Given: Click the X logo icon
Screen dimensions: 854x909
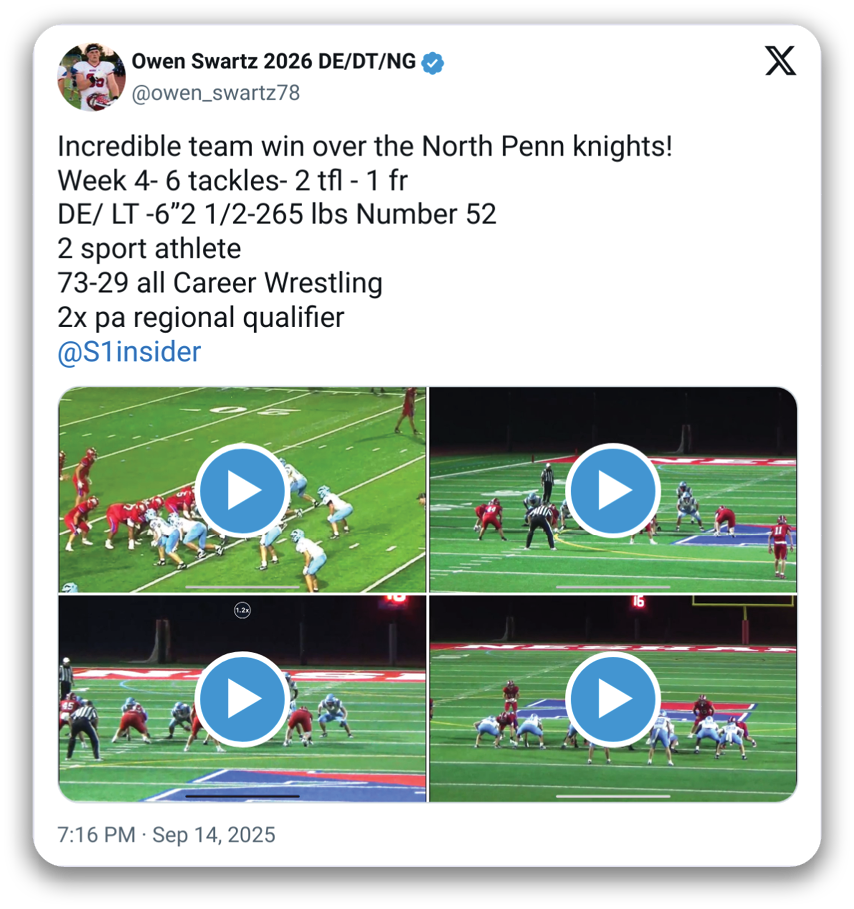Looking at the screenshot, I should pyautogui.click(x=780, y=61).
